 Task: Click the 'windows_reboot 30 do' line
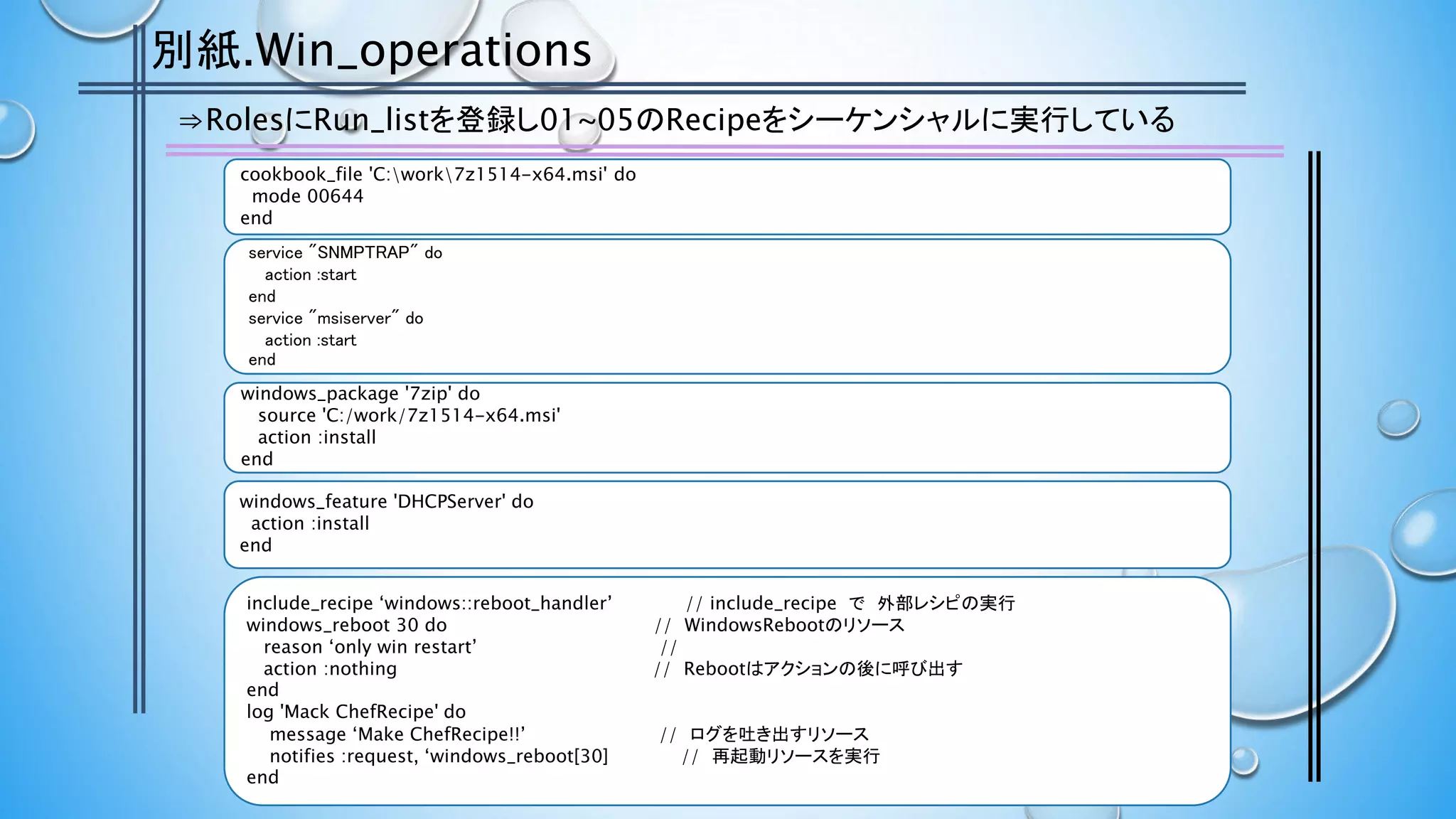tap(346, 625)
